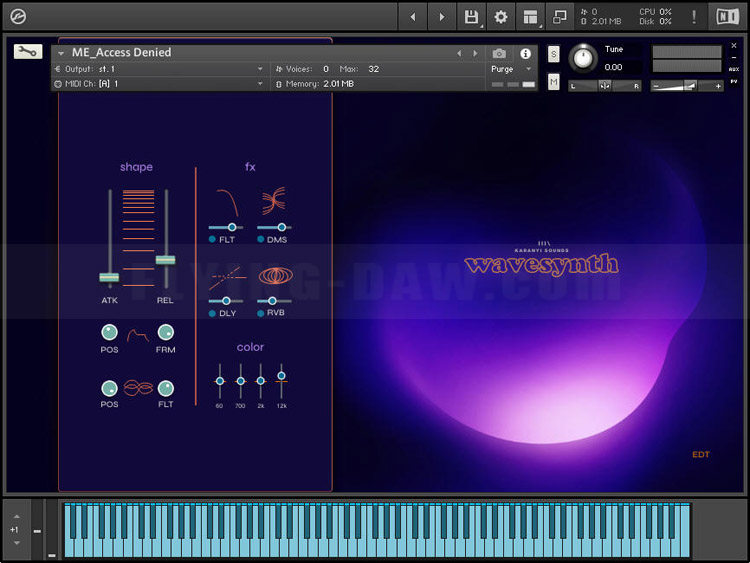This screenshot has width=750, height=563.
Task: Click the pitch bend wheel strip
Action: [x=37, y=530]
